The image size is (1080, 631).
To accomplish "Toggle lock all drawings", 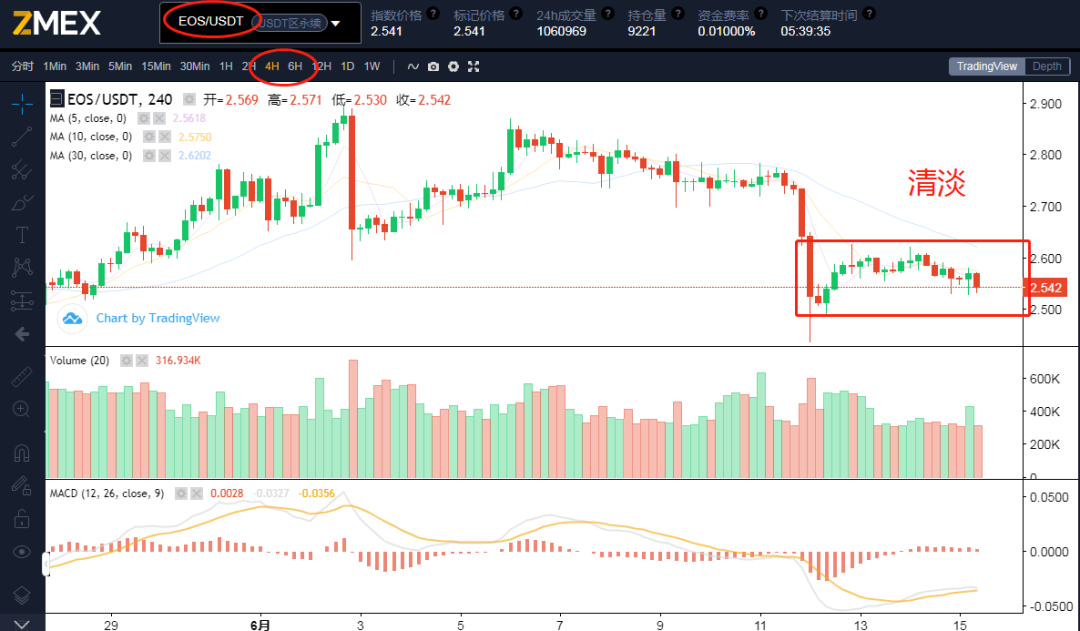I will click(21, 518).
